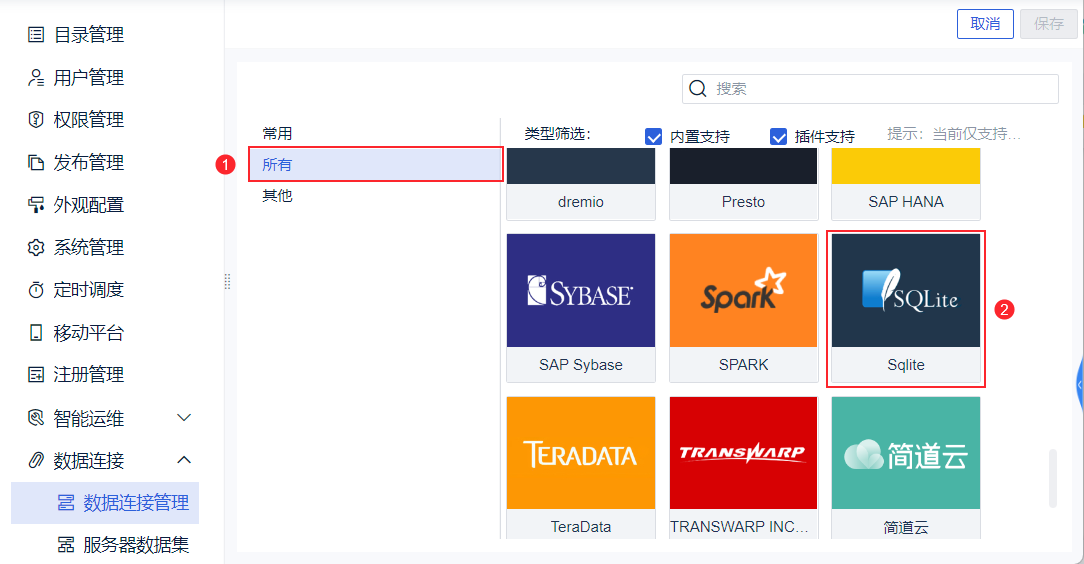The height and width of the screenshot is (564, 1084).
Task: Open the 常用 category tab
Action: click(277, 133)
